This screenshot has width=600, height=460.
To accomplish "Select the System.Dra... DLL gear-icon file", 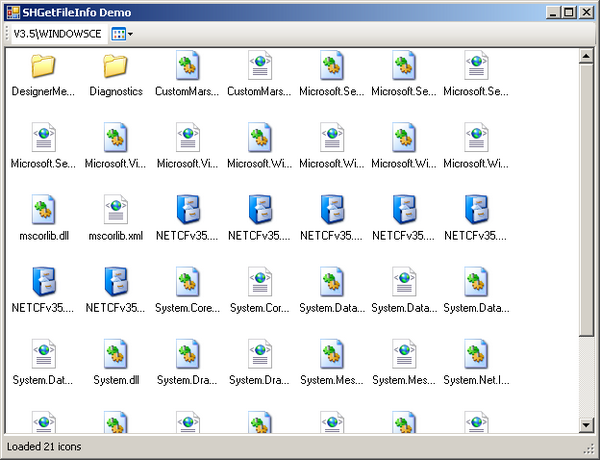I will tap(188, 363).
